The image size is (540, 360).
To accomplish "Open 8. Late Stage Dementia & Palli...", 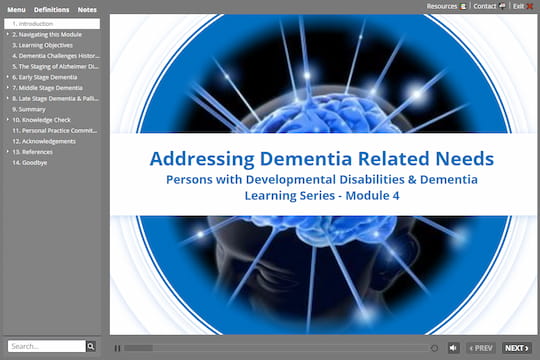I will point(55,99).
